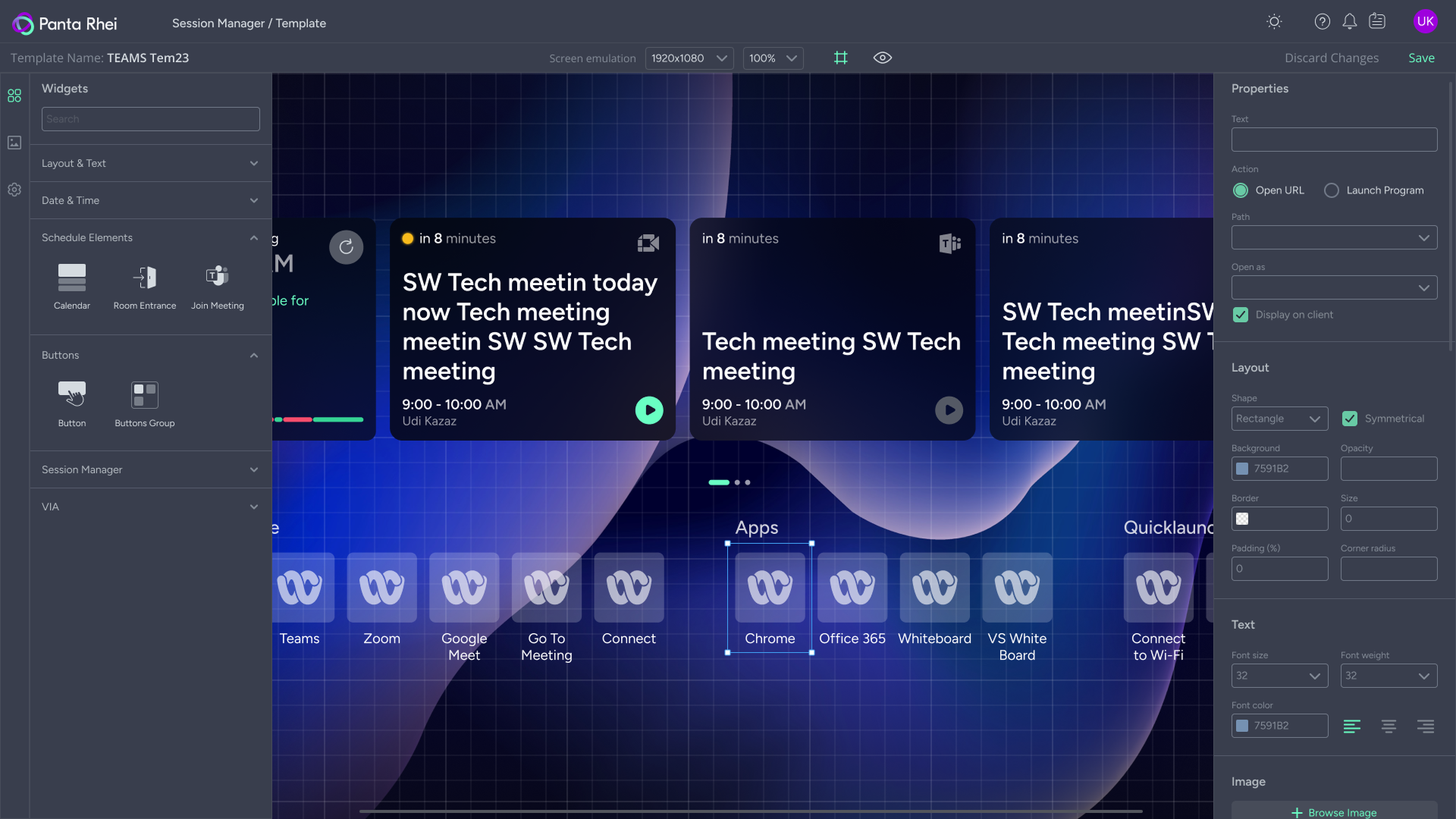1456x819 pixels.
Task: Select the Room Entrance widget
Action: tap(145, 287)
